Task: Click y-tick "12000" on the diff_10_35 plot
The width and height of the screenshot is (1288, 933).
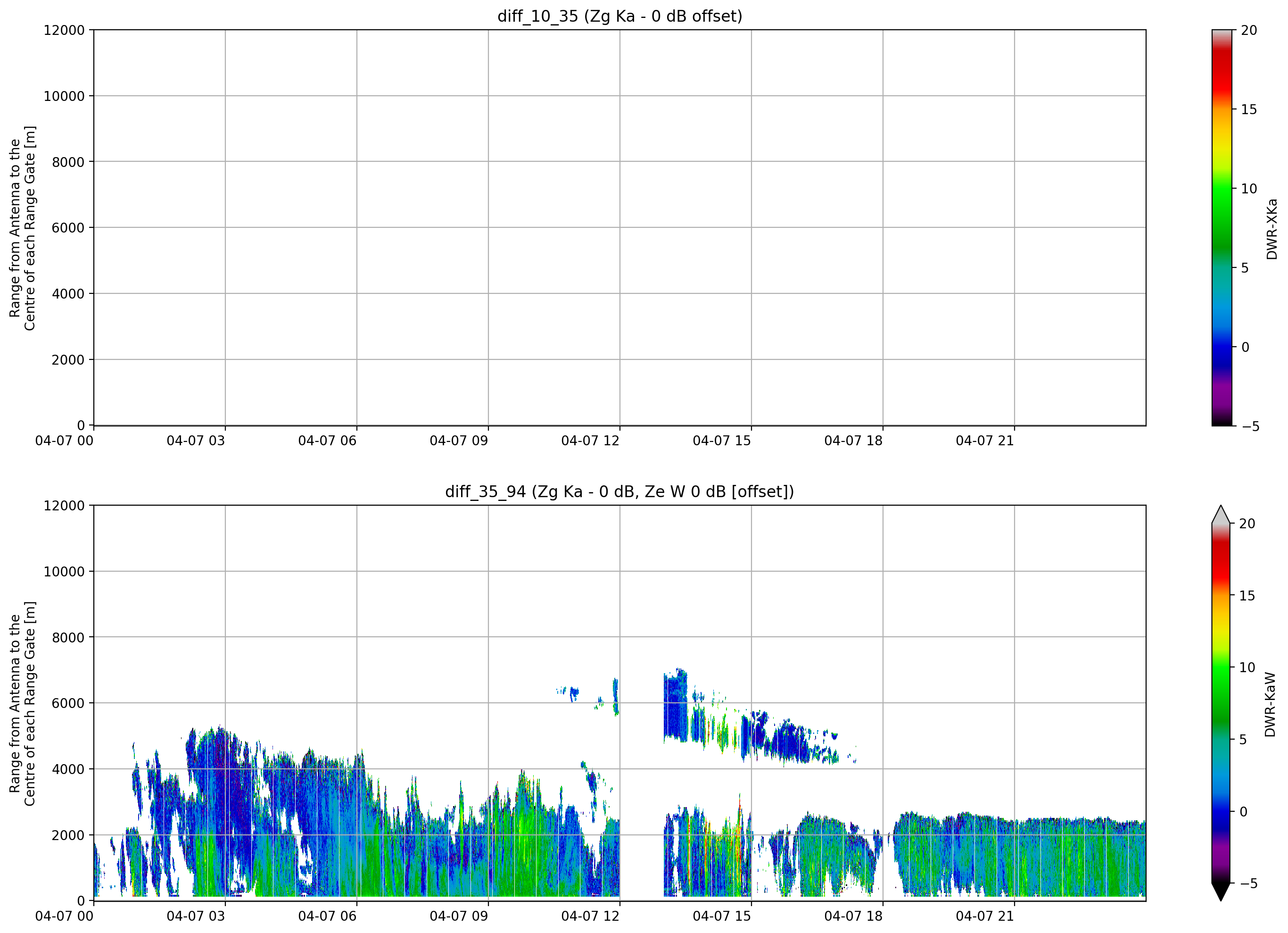Action: 64,30
